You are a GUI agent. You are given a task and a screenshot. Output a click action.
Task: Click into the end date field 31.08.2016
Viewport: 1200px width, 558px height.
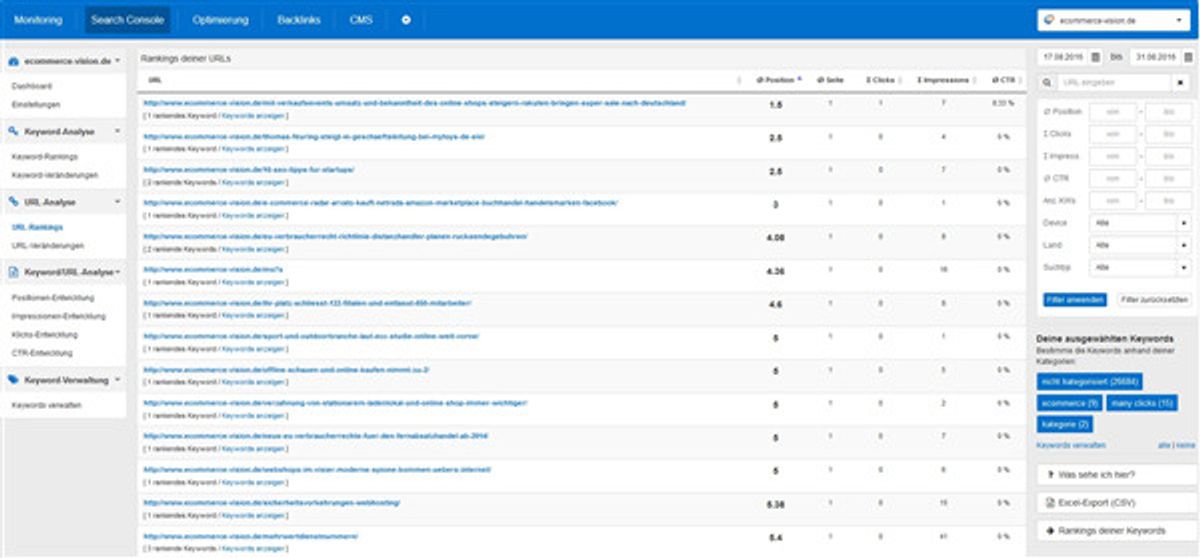tap(1154, 58)
